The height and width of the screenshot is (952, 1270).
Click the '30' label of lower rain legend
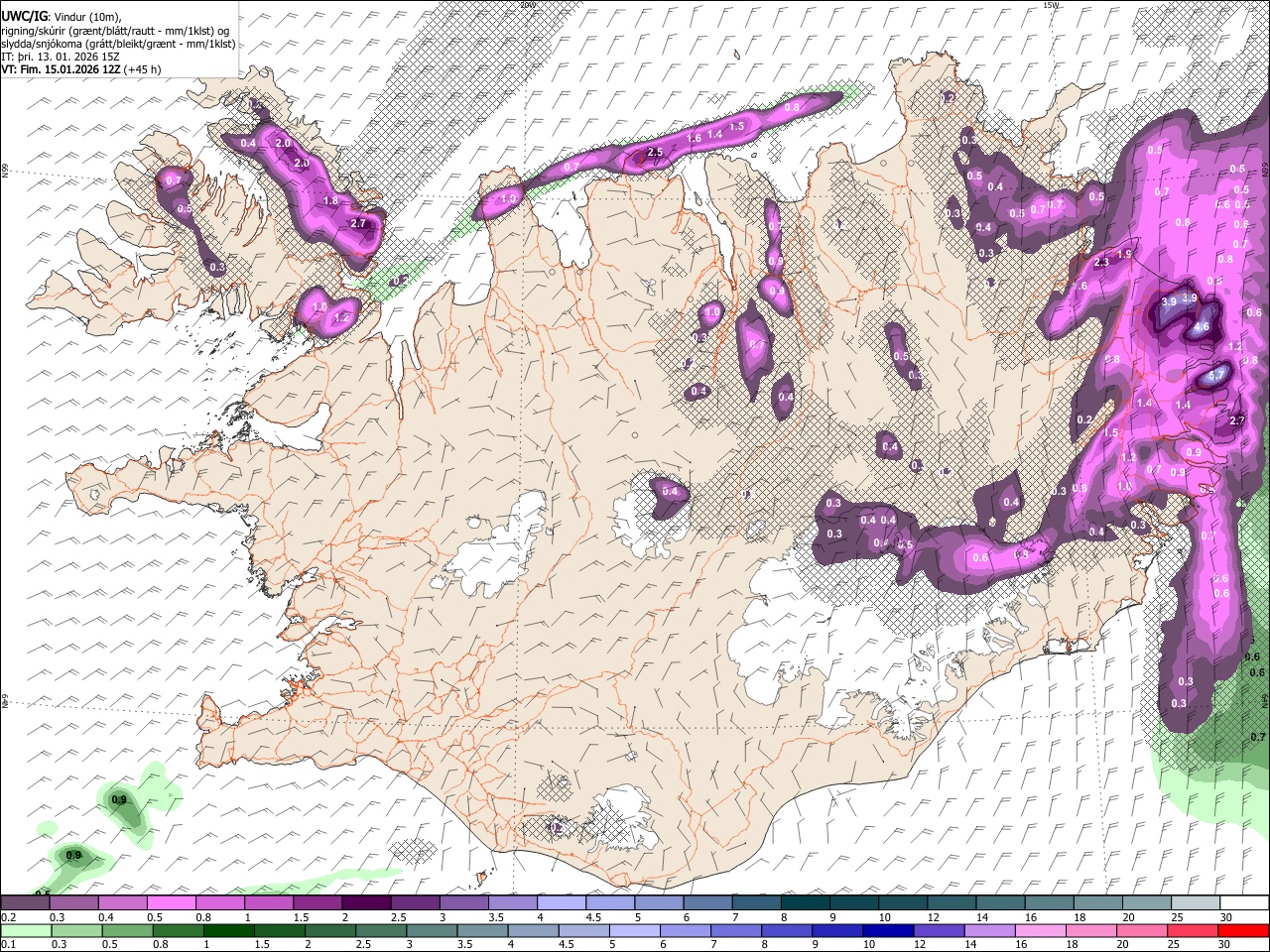(1225, 943)
